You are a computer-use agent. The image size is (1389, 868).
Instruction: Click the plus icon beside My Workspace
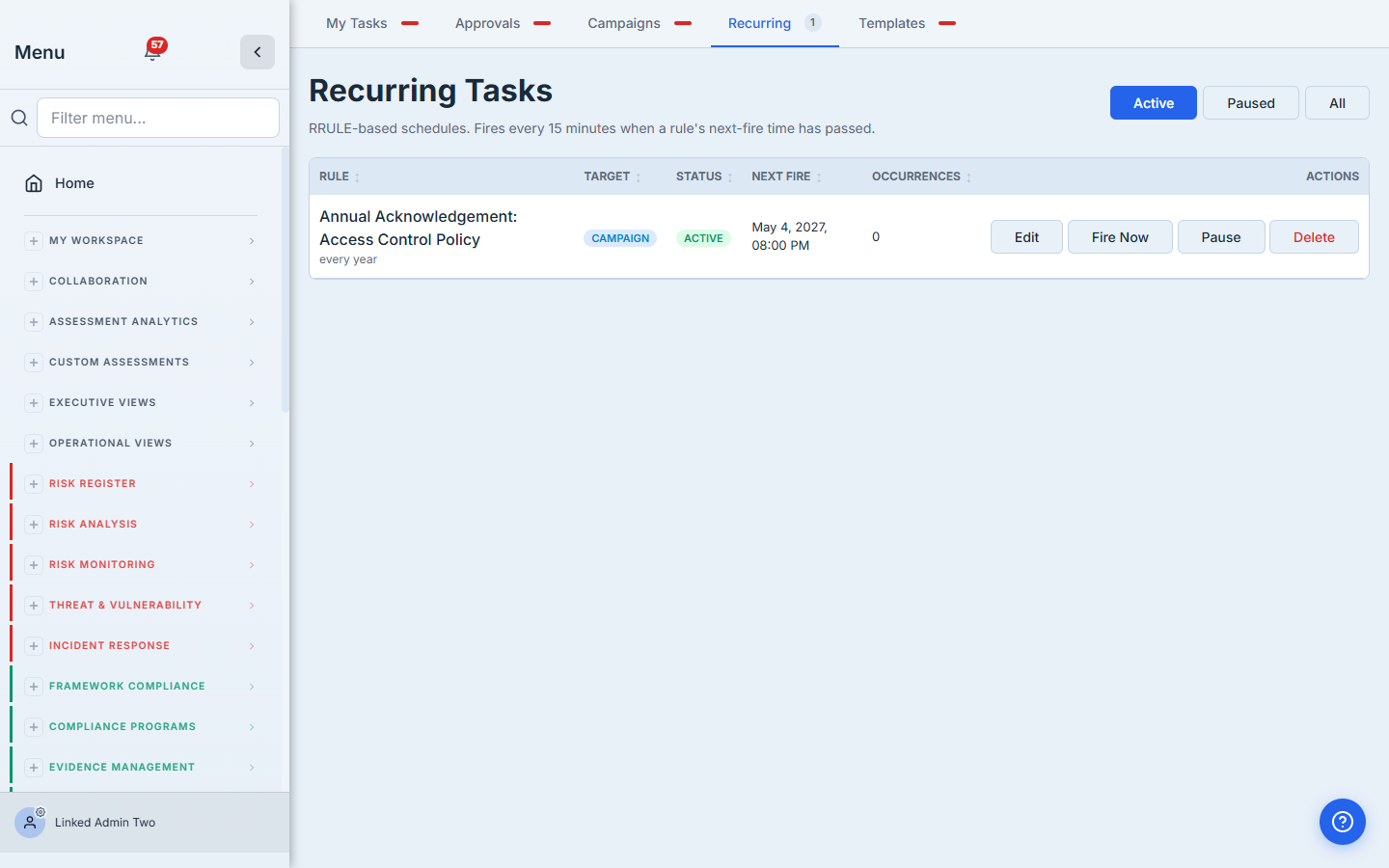34,241
